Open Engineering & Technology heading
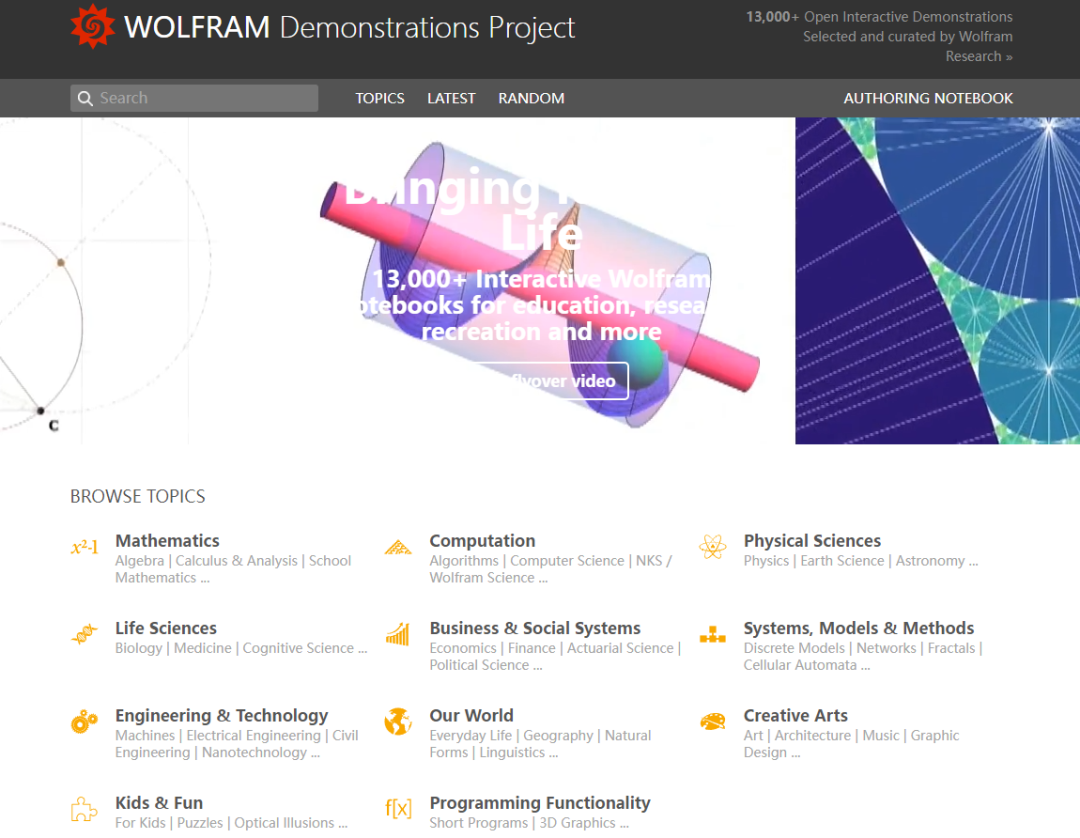The width and height of the screenshot is (1080, 838). (x=222, y=715)
